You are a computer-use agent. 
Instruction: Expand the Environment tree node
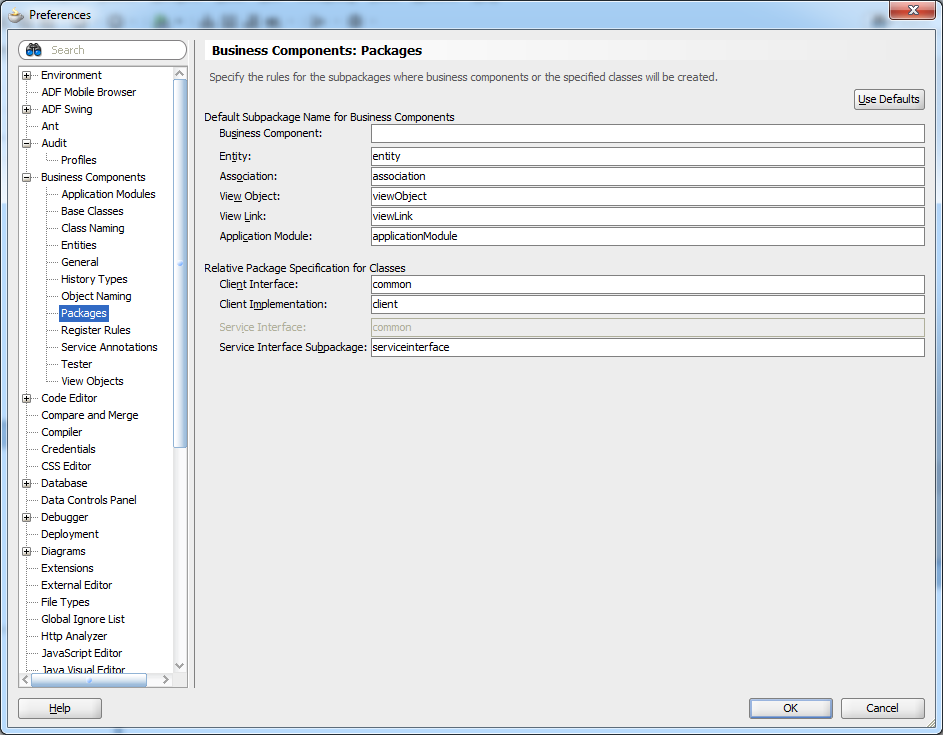[24, 74]
